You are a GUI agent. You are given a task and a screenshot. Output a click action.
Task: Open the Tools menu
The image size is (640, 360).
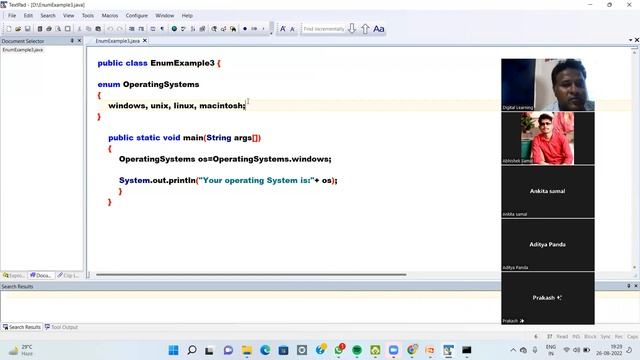coord(88,16)
